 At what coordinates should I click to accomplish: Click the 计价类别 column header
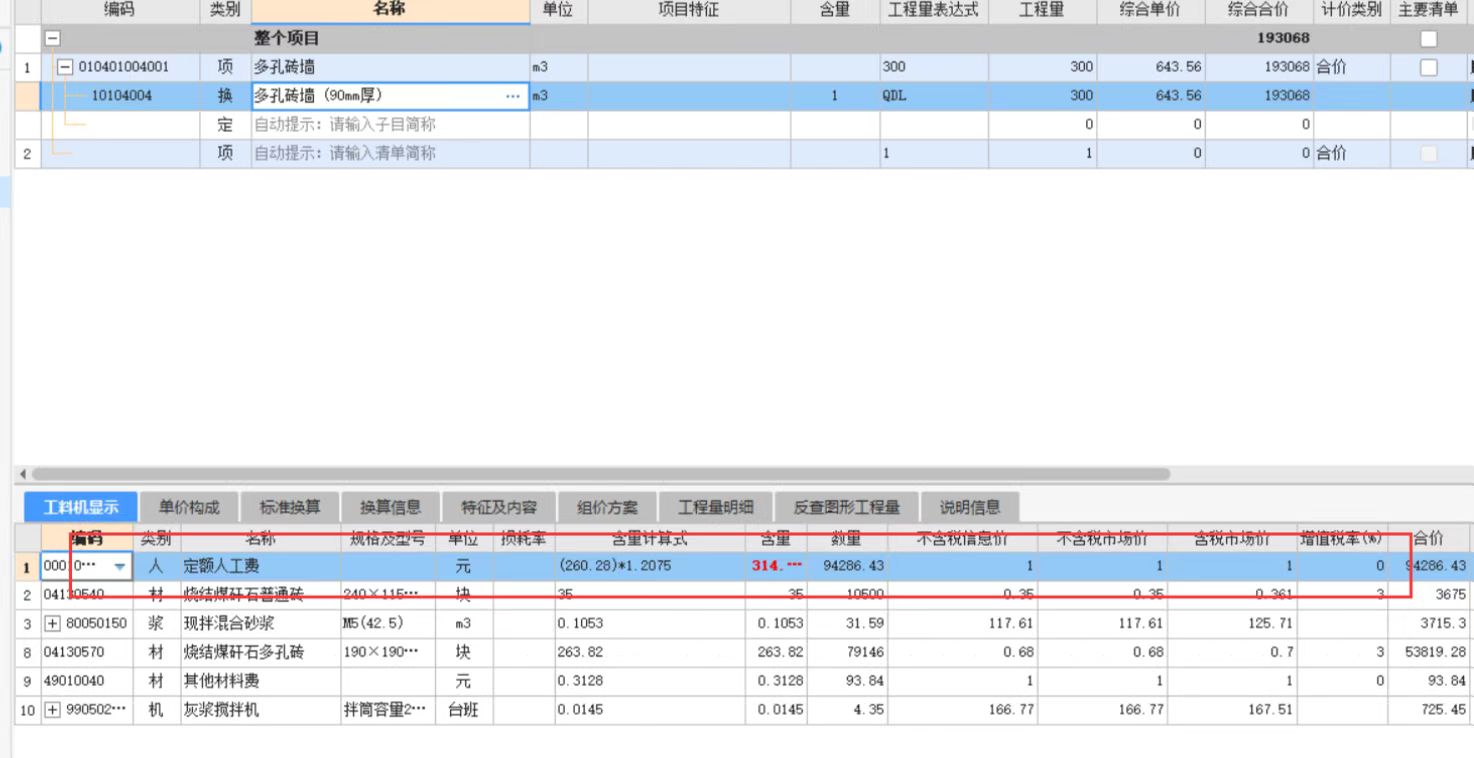pos(1351,10)
